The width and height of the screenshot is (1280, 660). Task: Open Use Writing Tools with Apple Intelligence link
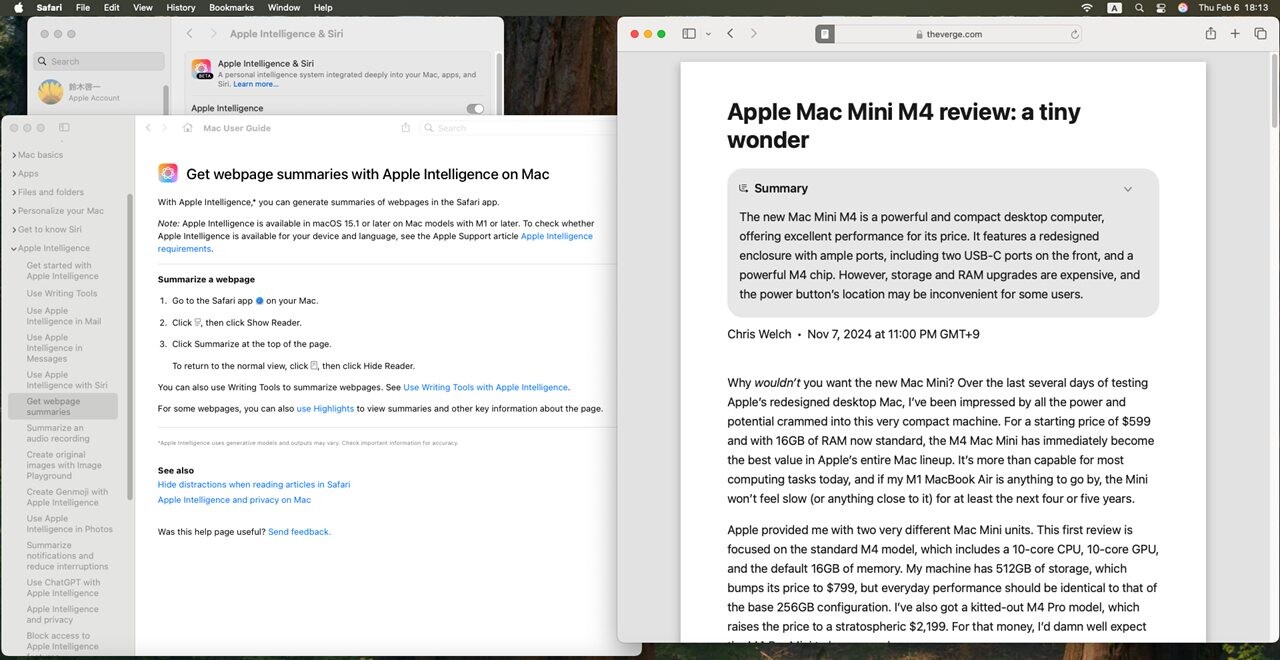click(x=485, y=387)
